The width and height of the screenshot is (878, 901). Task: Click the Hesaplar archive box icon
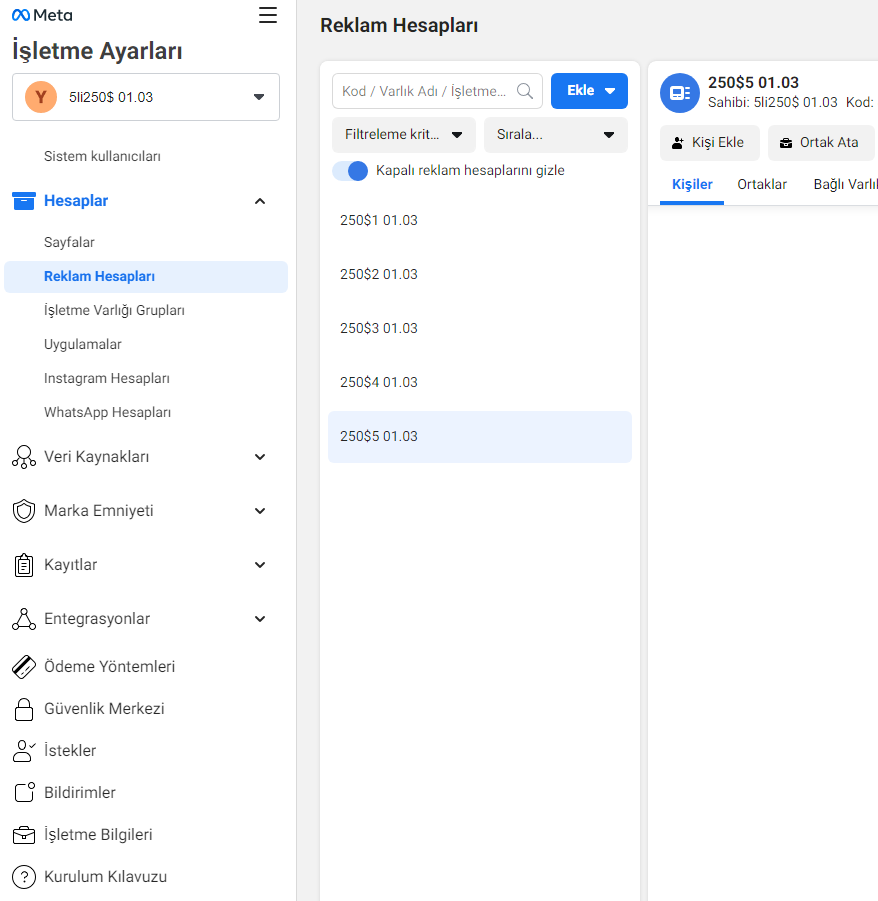point(24,201)
